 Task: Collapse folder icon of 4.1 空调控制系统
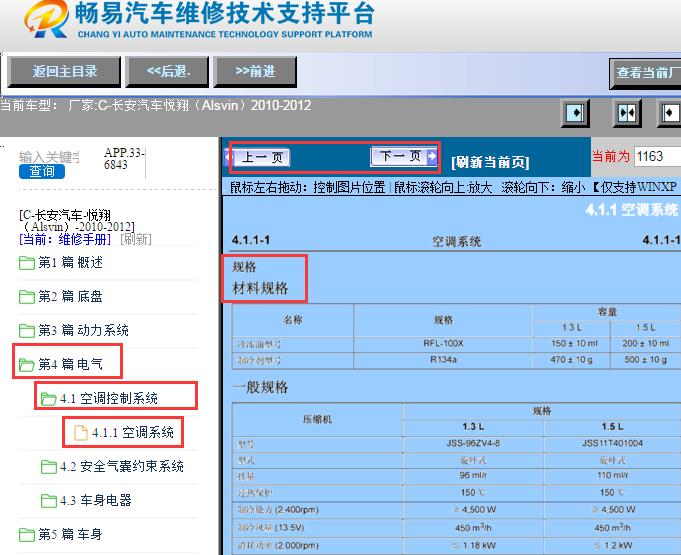(x=48, y=398)
